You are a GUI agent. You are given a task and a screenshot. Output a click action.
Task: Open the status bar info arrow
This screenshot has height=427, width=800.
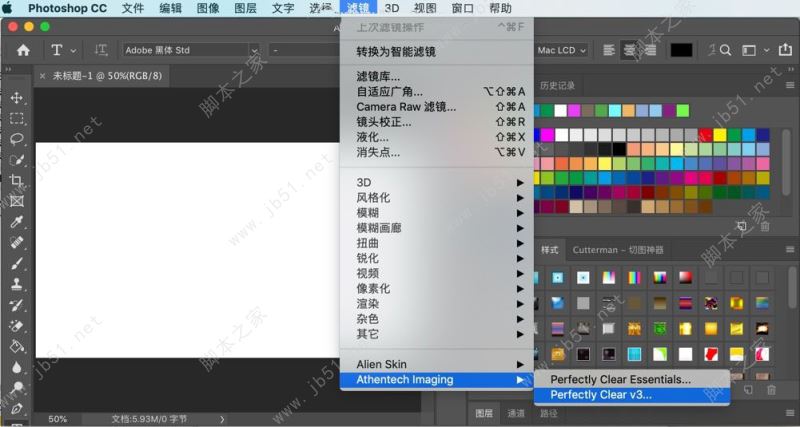click(x=222, y=419)
